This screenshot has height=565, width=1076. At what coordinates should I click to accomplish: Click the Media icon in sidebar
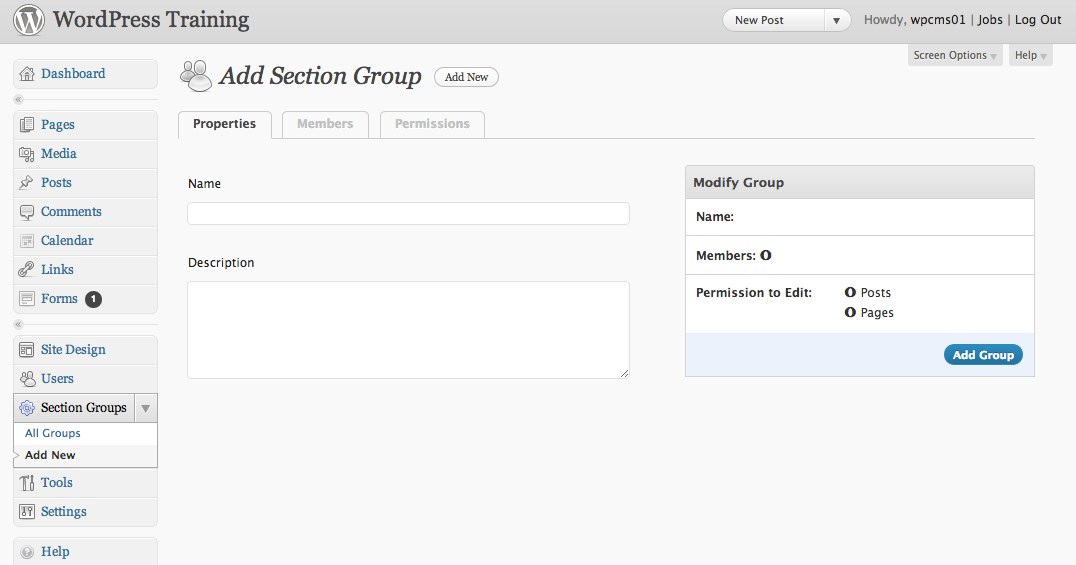[27, 154]
